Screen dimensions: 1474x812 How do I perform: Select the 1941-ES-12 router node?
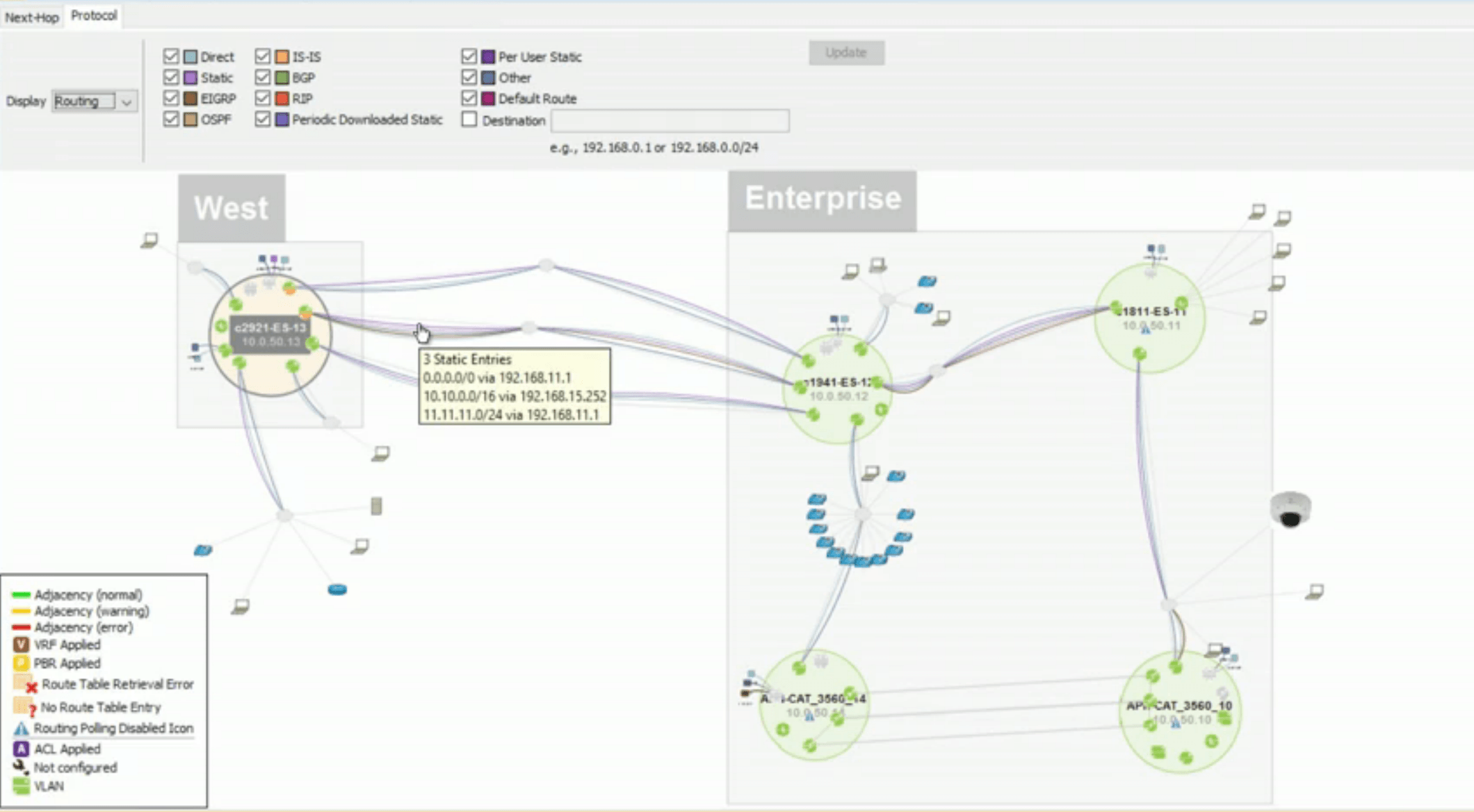(x=838, y=389)
